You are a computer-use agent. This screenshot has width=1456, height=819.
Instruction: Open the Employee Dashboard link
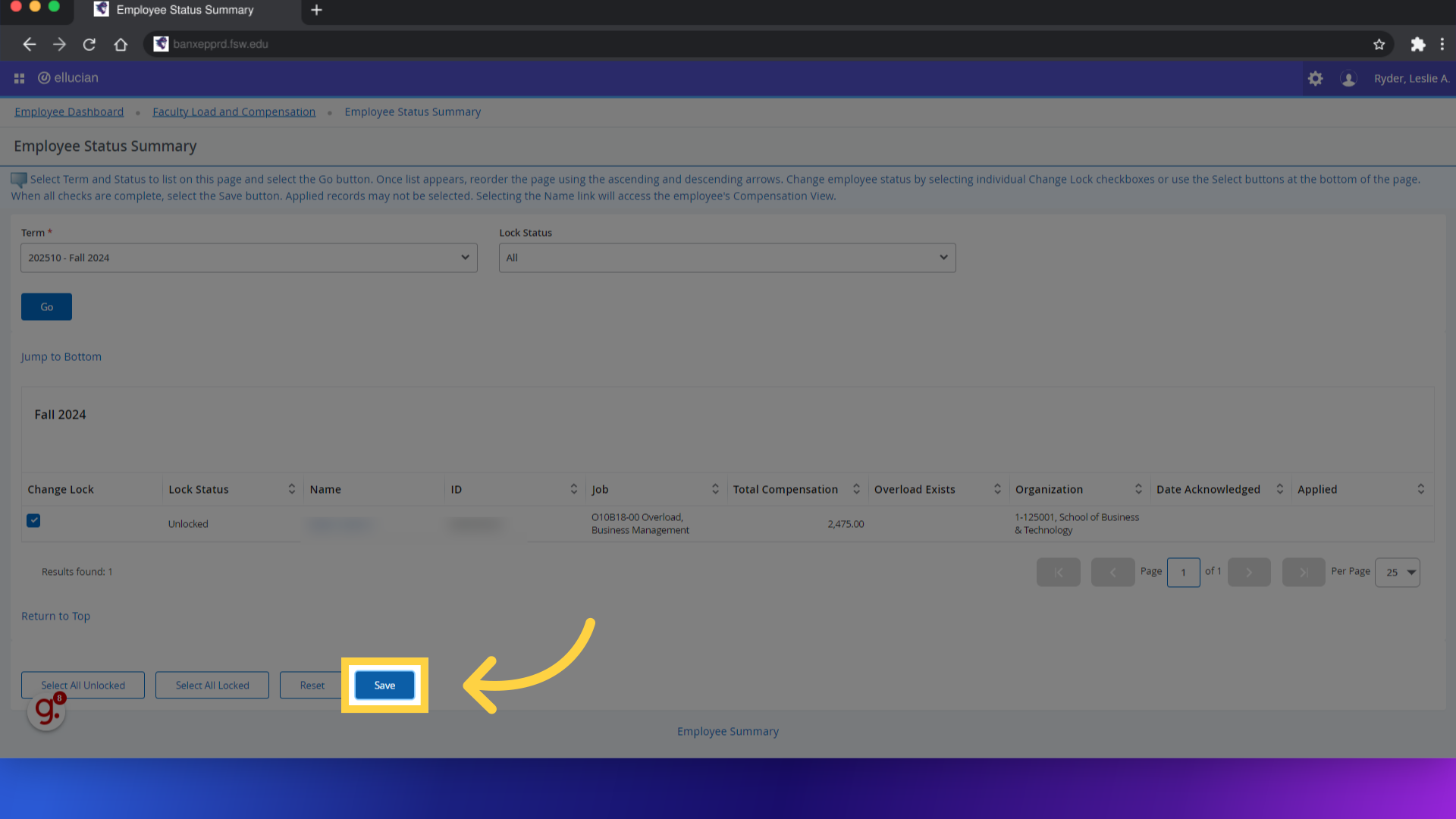click(69, 111)
